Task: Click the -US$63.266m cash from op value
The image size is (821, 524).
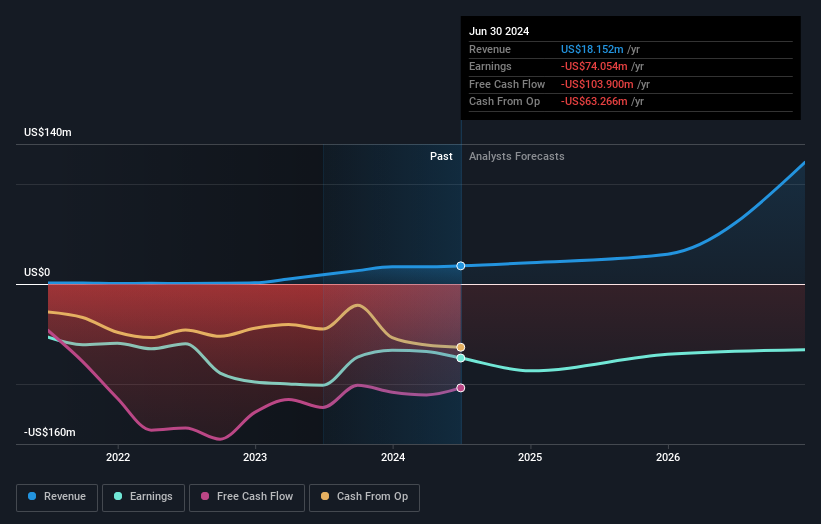Action: [x=594, y=102]
